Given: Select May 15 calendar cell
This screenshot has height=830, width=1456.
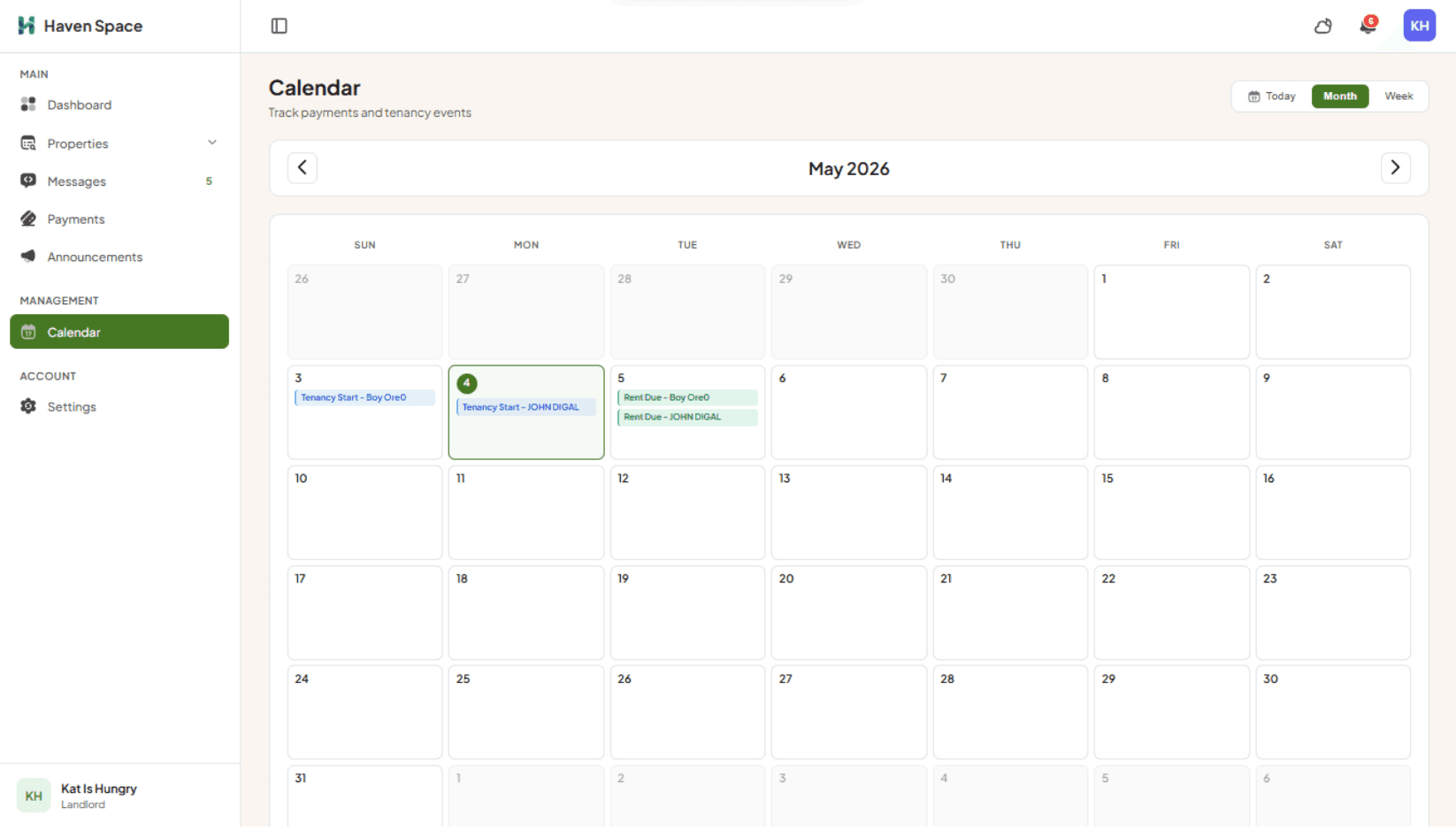Looking at the screenshot, I should (1171, 512).
